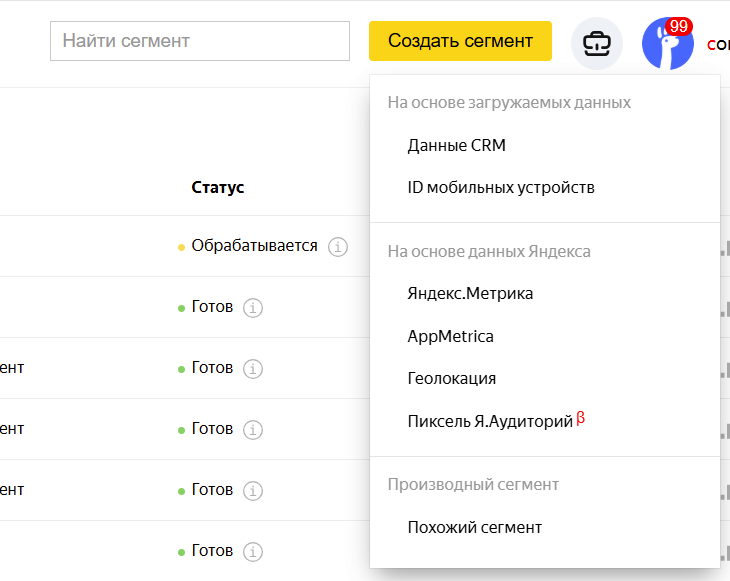Click the 'Производный сегмент' group heading
Viewport: 730px width, 581px height.
473,485
